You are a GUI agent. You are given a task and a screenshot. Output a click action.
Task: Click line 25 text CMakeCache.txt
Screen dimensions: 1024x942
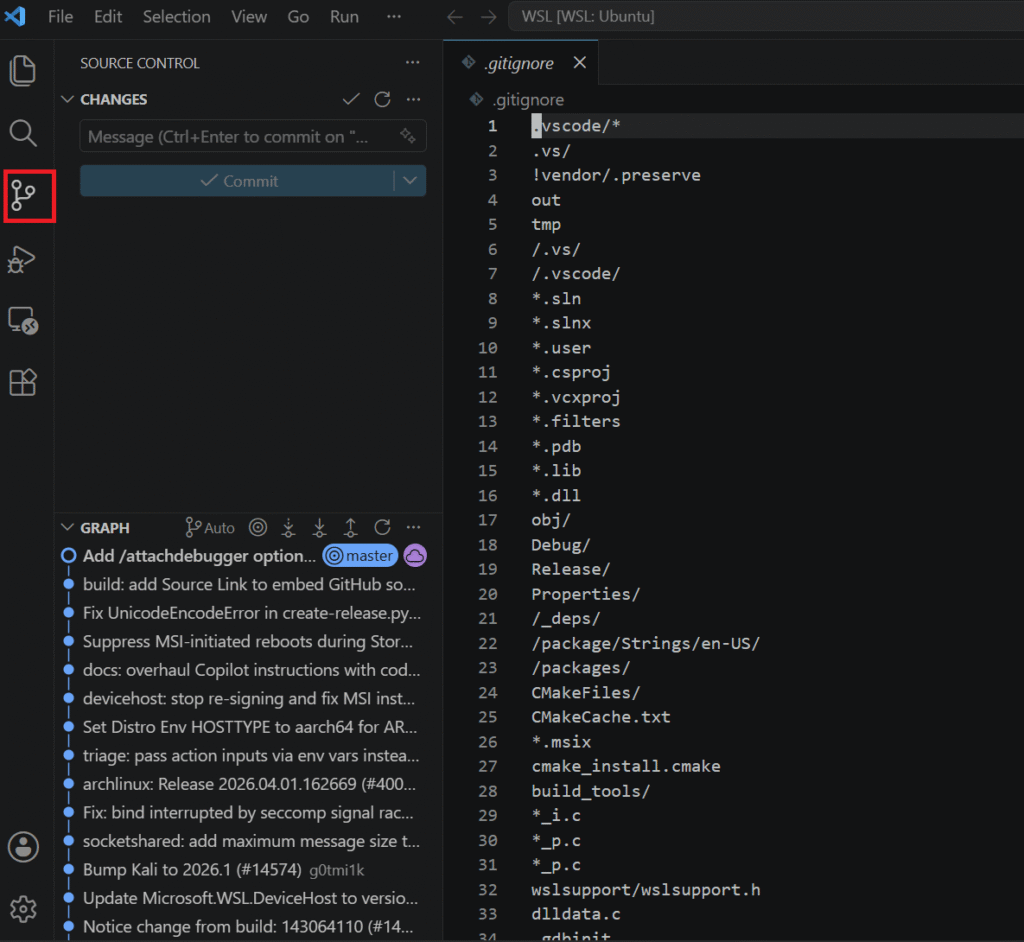[x=601, y=717]
